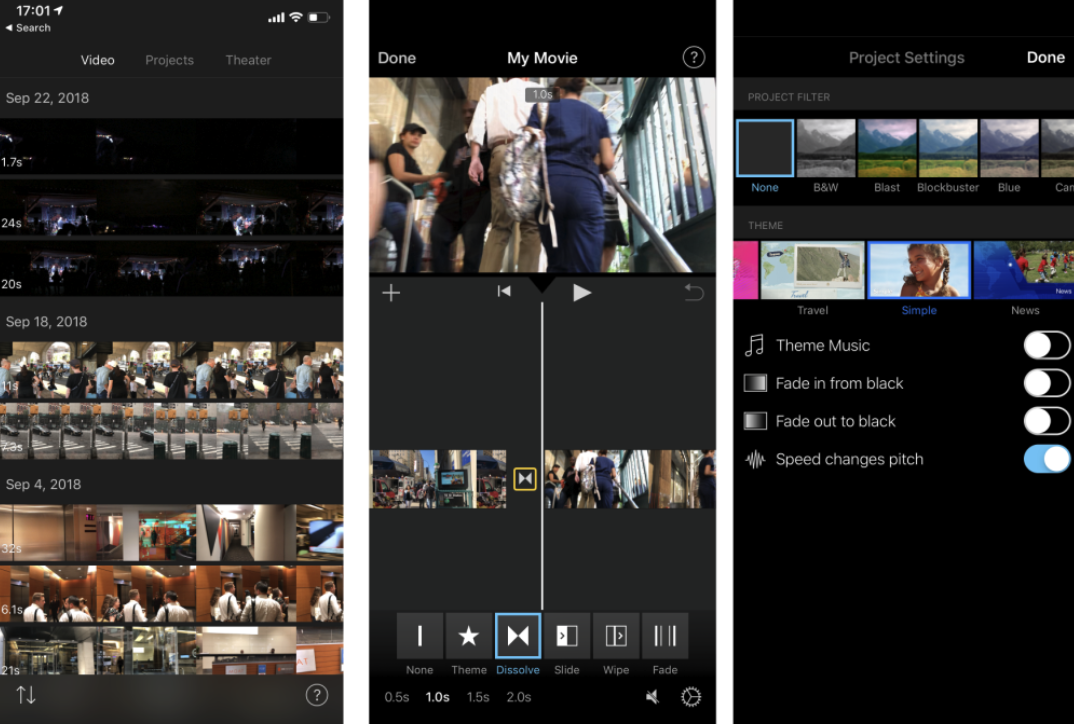Tap Done in Project Settings

[1045, 58]
